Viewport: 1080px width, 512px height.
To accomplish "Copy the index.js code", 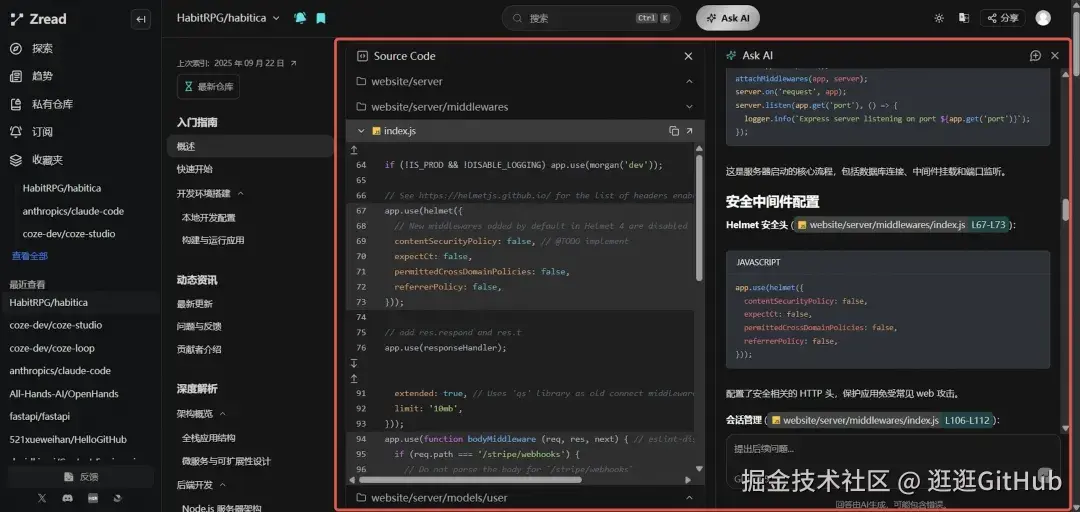I will [674, 131].
